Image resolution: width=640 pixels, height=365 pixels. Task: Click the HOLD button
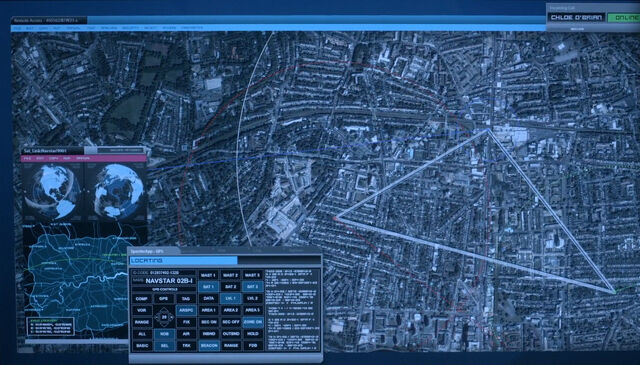(253, 334)
